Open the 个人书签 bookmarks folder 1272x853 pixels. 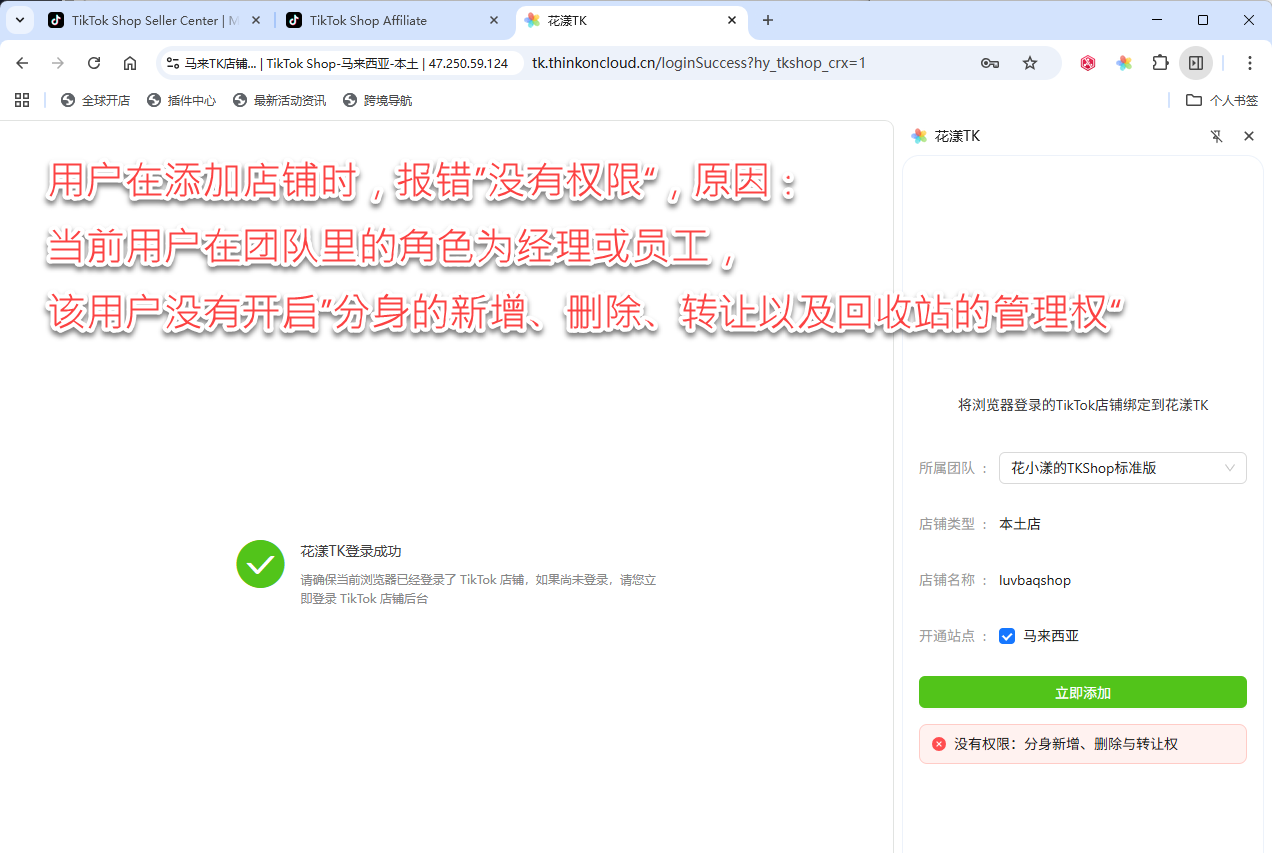tap(1221, 100)
